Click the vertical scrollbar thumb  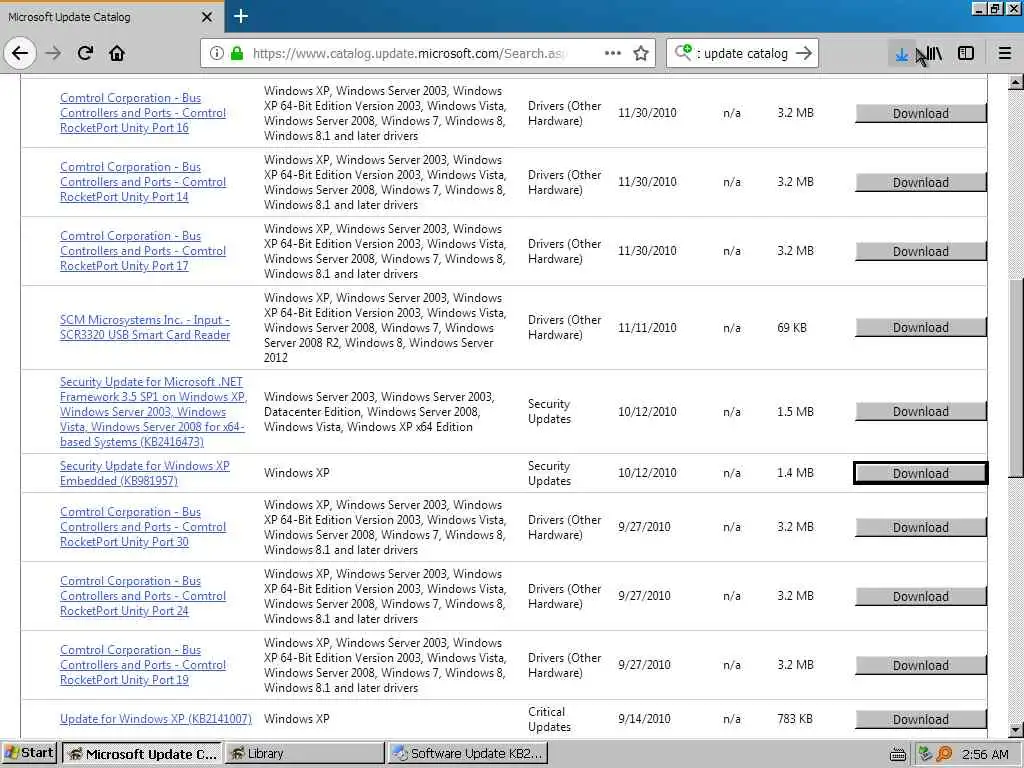(x=1016, y=379)
